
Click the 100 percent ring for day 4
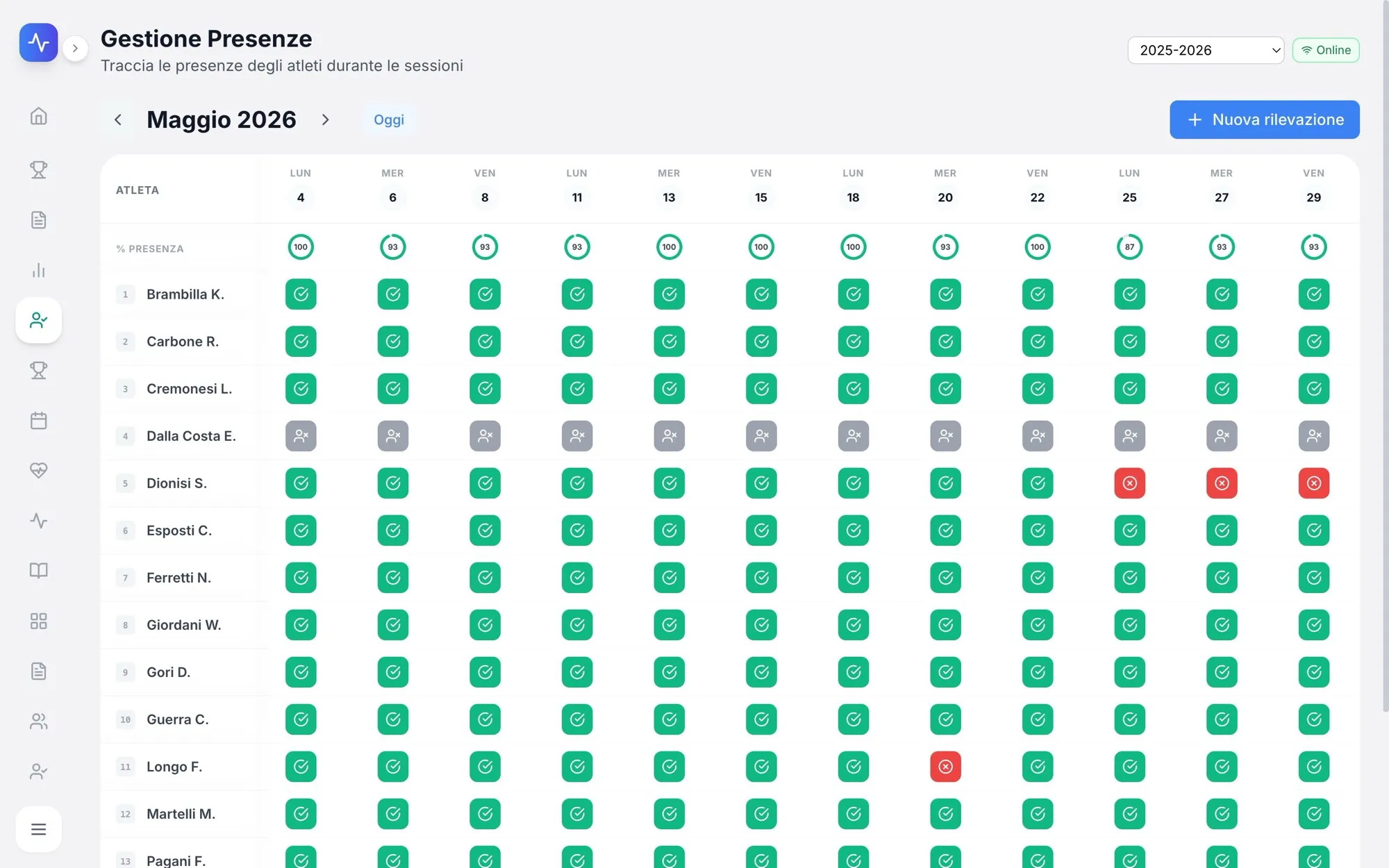(301, 247)
